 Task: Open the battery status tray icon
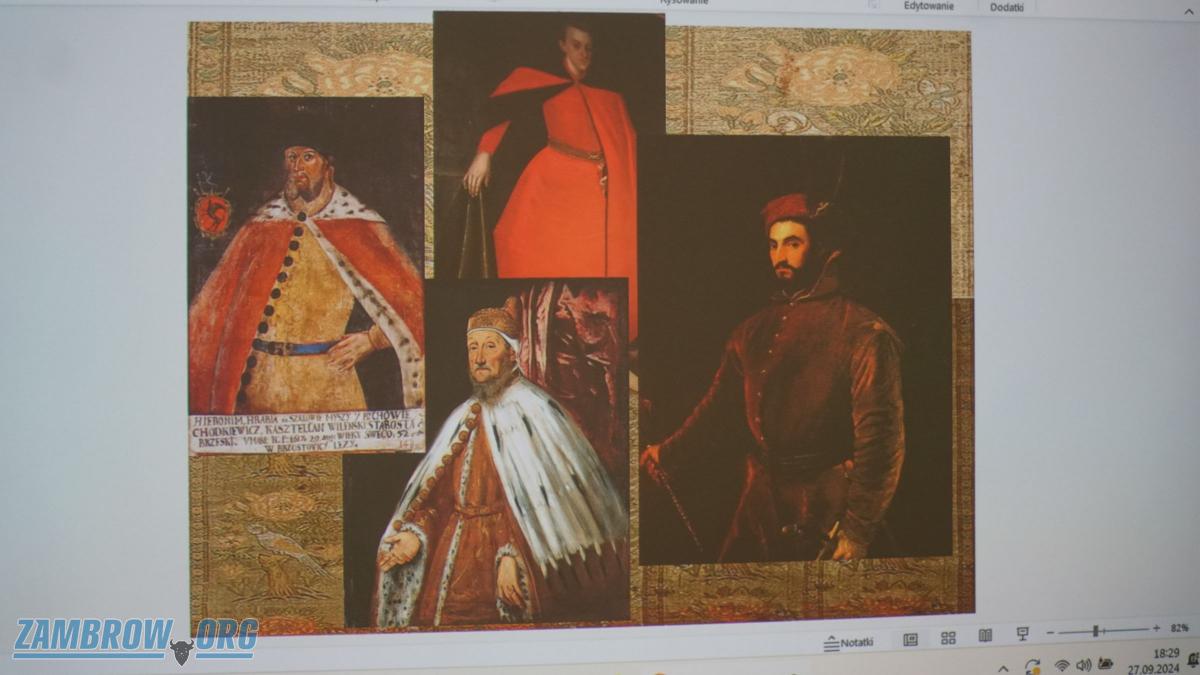pyautogui.click(x=1106, y=663)
